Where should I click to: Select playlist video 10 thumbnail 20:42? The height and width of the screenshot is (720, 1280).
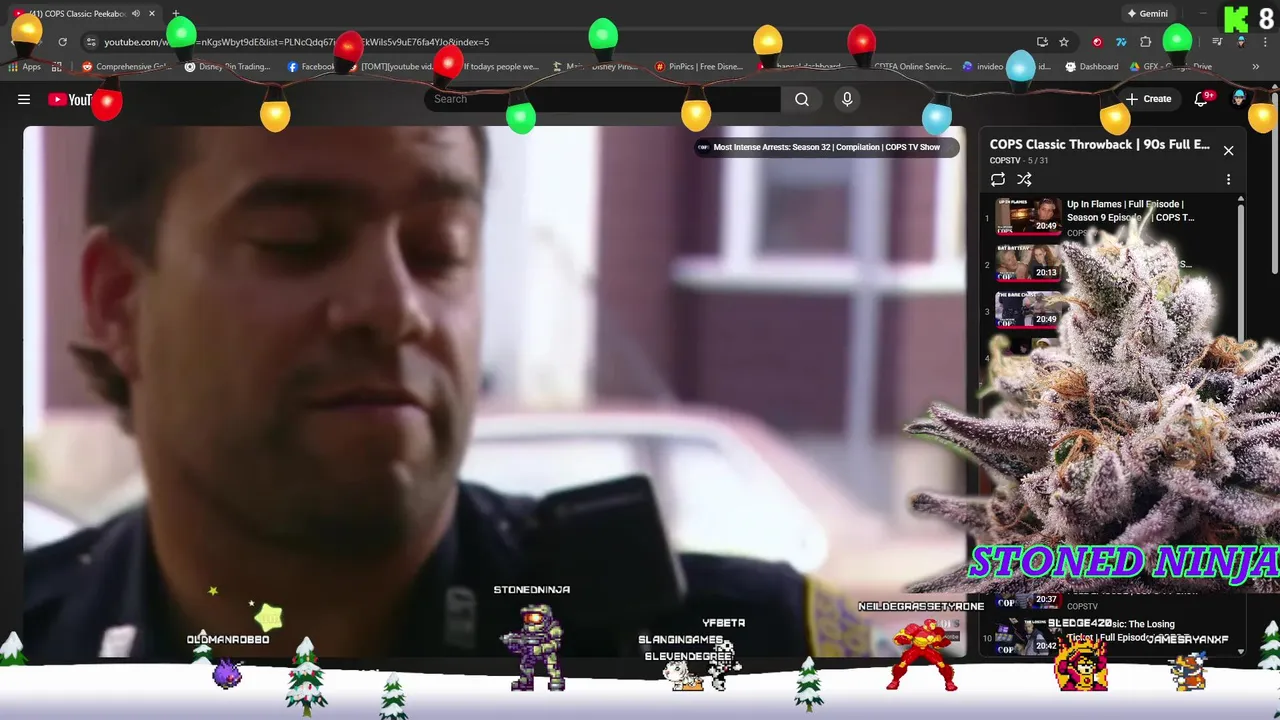click(x=1028, y=637)
